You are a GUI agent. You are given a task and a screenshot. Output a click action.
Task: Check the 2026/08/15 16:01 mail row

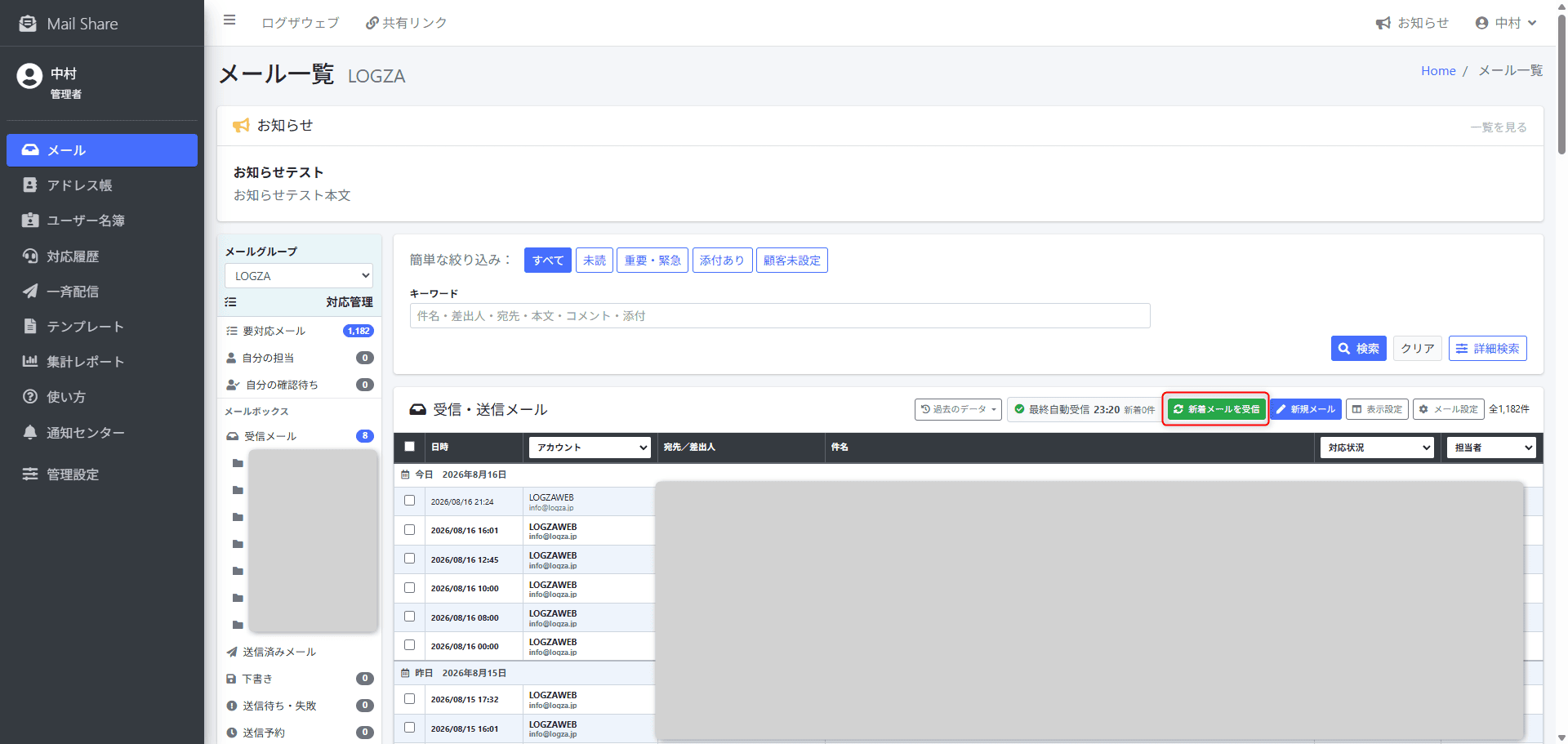(410, 728)
